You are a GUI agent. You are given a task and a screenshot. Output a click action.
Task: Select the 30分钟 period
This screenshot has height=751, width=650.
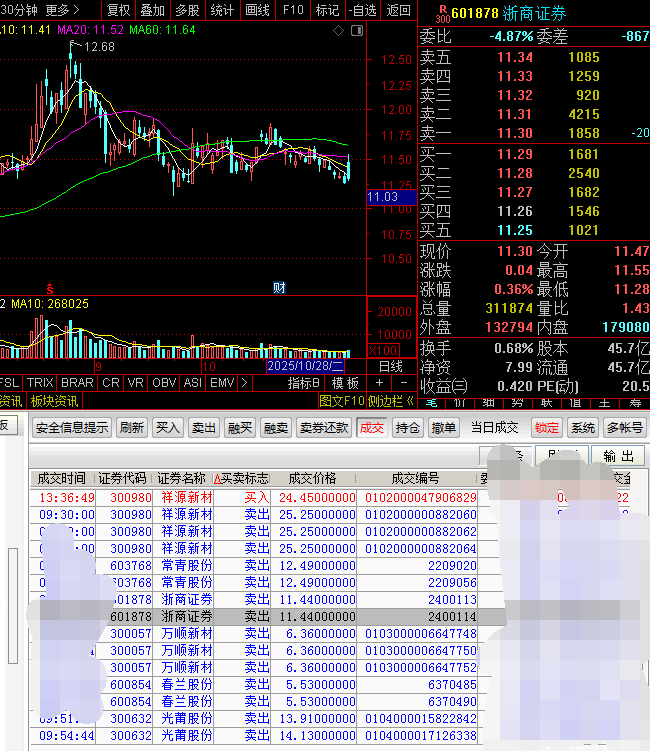(19, 10)
